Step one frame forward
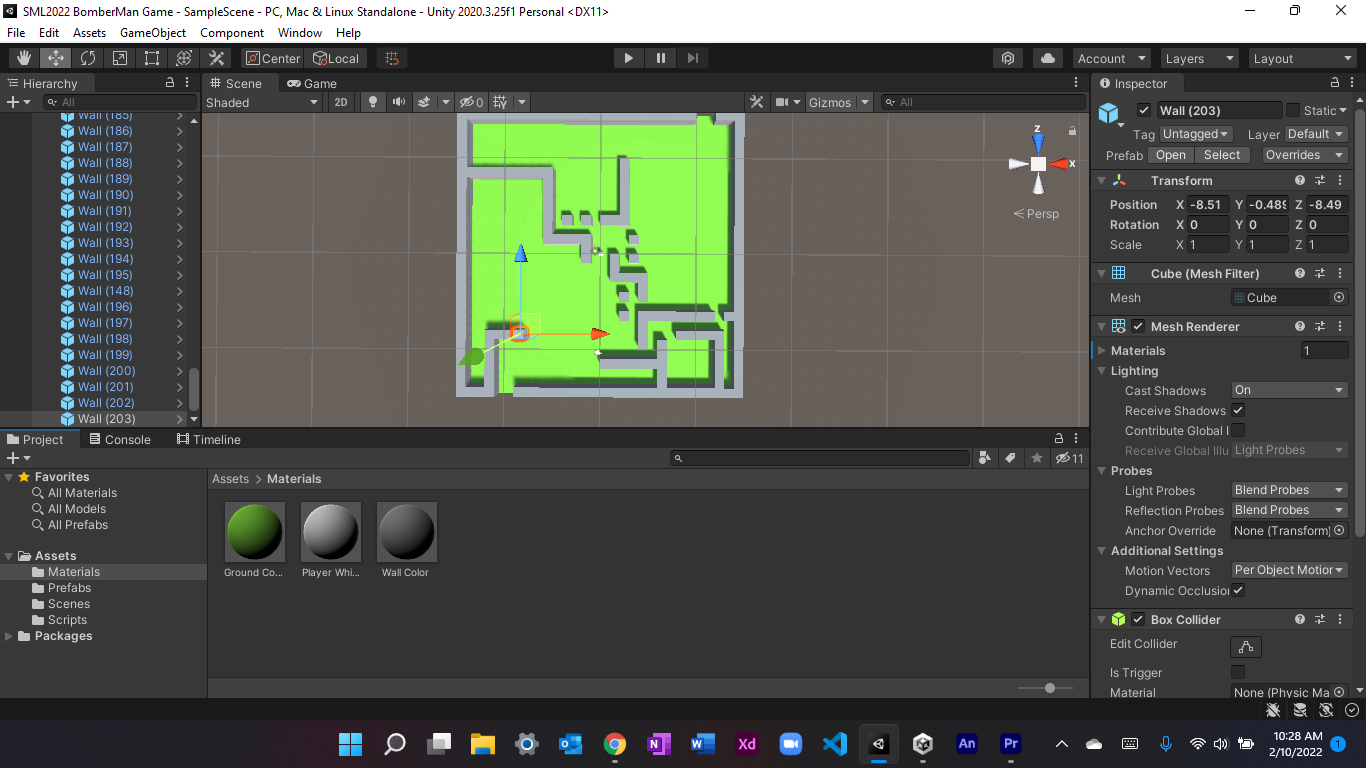 692,58
